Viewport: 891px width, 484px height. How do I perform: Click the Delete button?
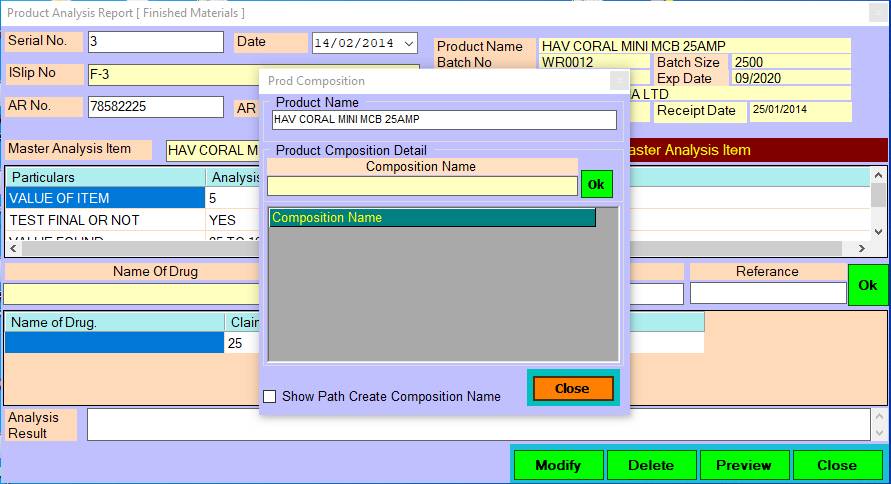[x=650, y=465]
